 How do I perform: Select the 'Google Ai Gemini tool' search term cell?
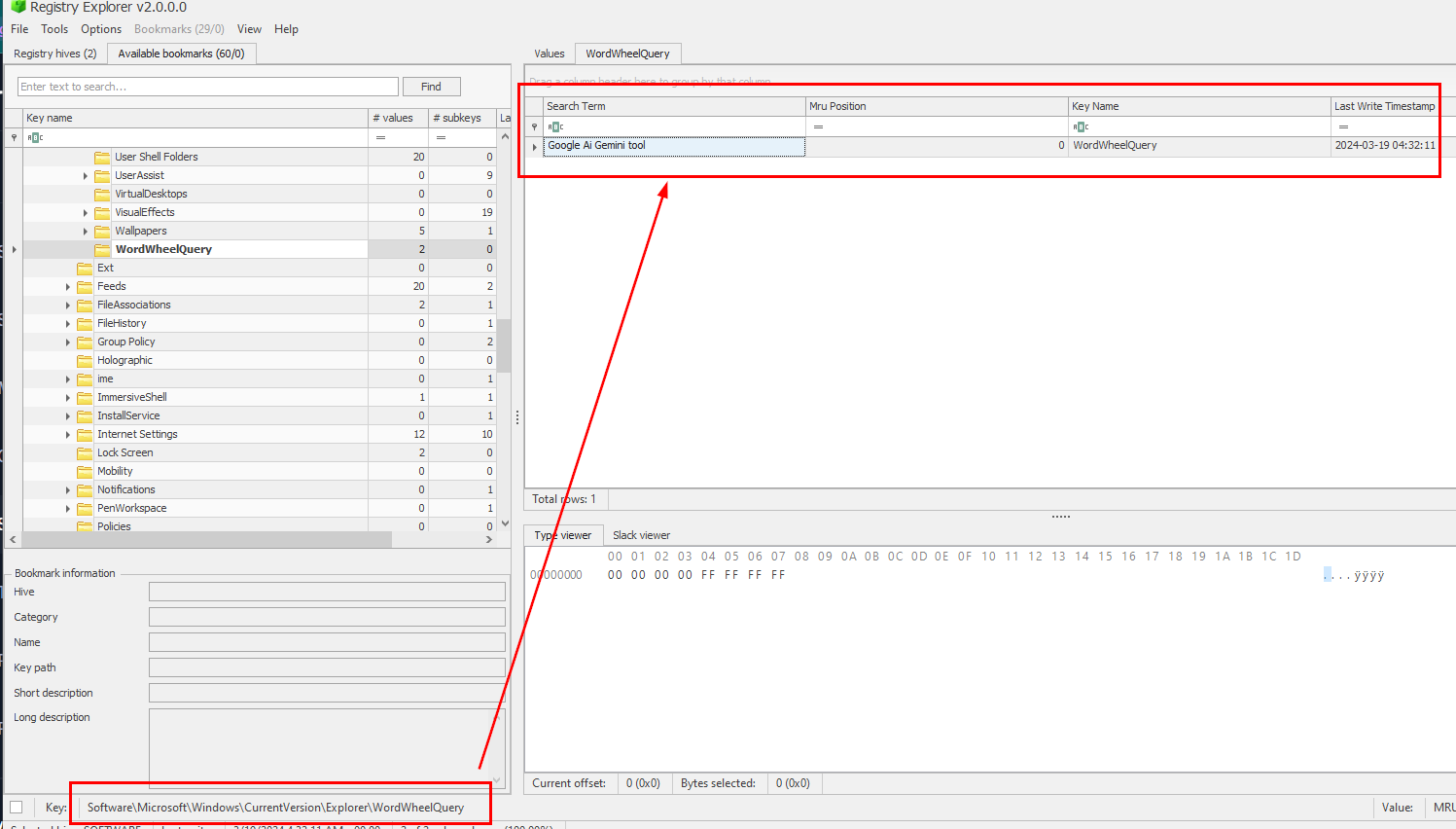674,146
